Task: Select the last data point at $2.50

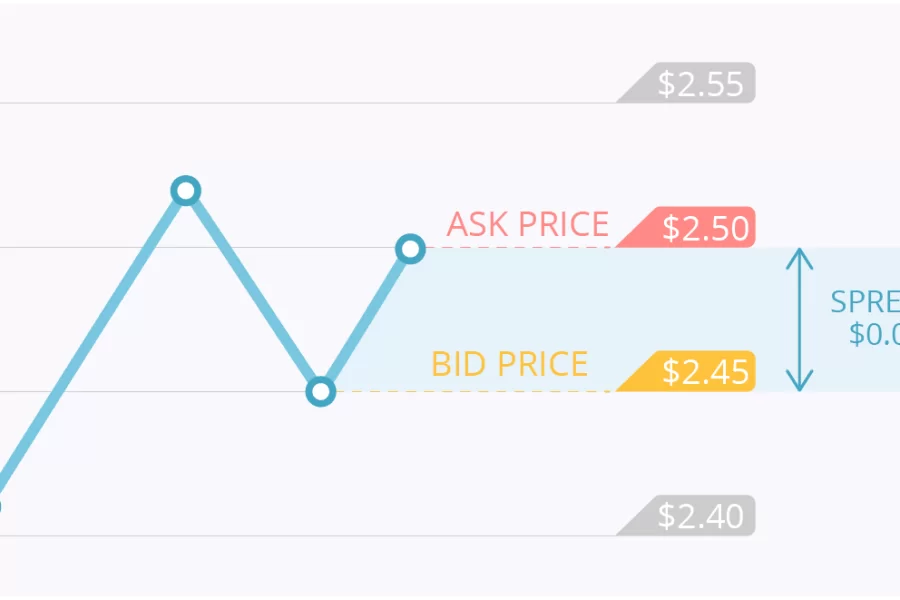Action: pyautogui.click(x=410, y=249)
